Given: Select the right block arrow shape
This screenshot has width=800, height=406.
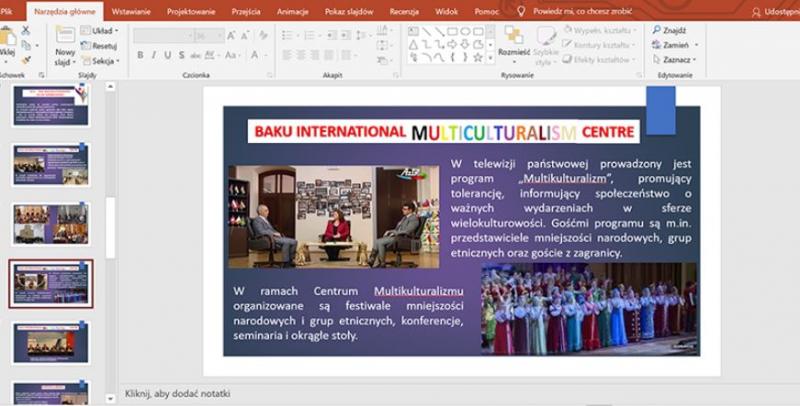Looking at the screenshot, I should pos(452,45).
